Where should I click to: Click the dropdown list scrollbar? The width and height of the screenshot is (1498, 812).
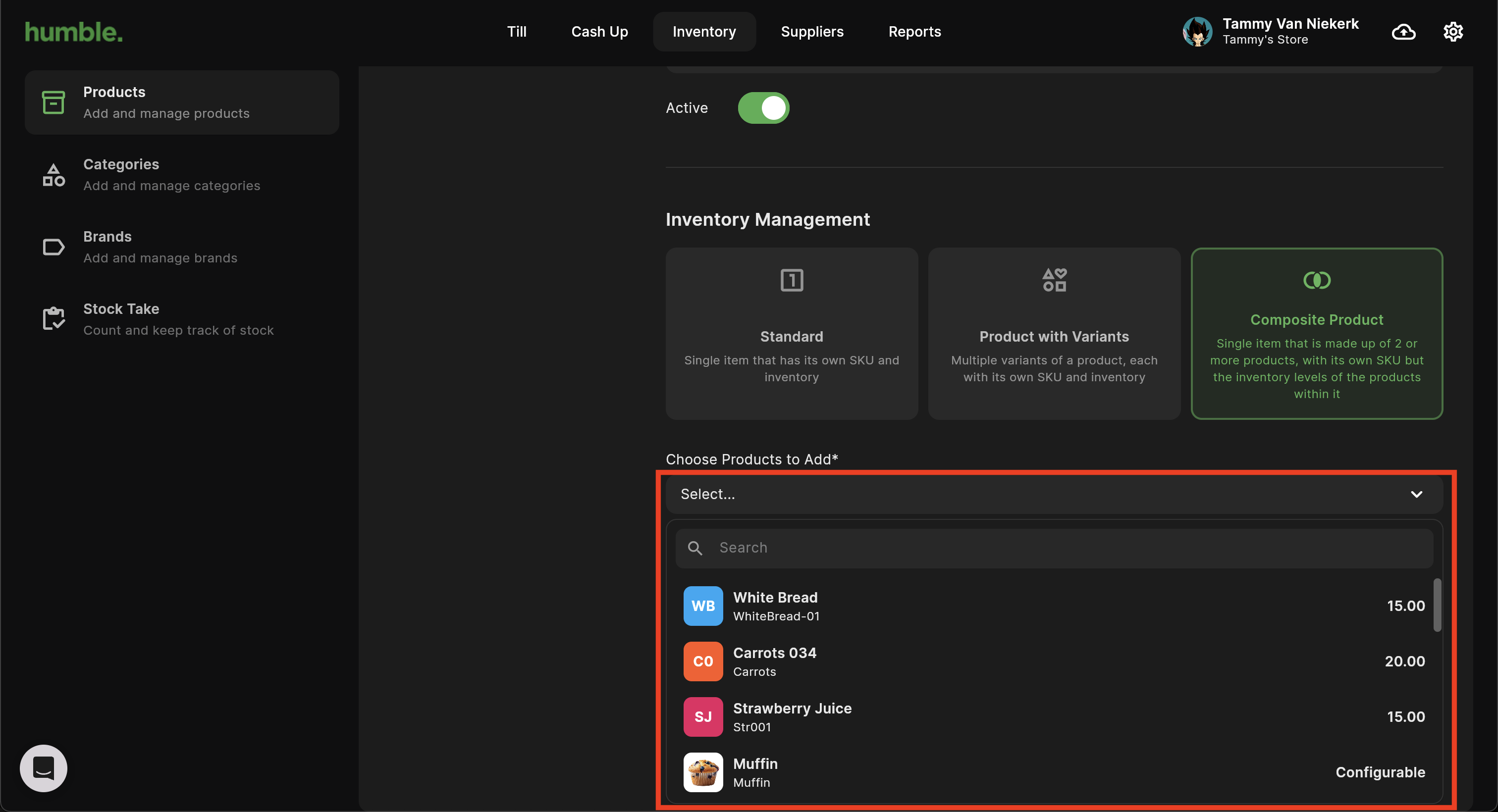[1437, 605]
